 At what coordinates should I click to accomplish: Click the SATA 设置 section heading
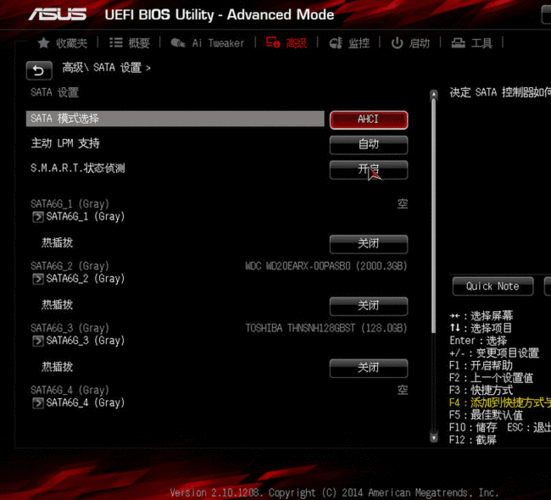pyautogui.click(x=54, y=93)
